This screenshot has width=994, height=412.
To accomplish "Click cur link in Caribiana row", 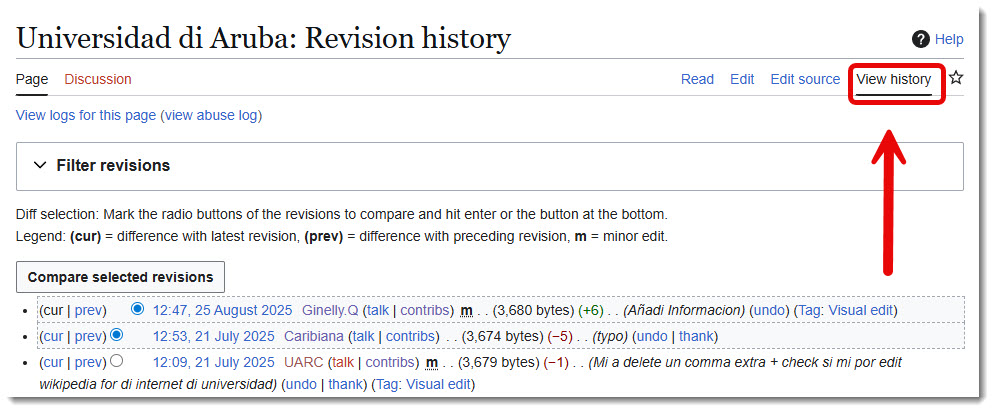I will click(x=53, y=337).
